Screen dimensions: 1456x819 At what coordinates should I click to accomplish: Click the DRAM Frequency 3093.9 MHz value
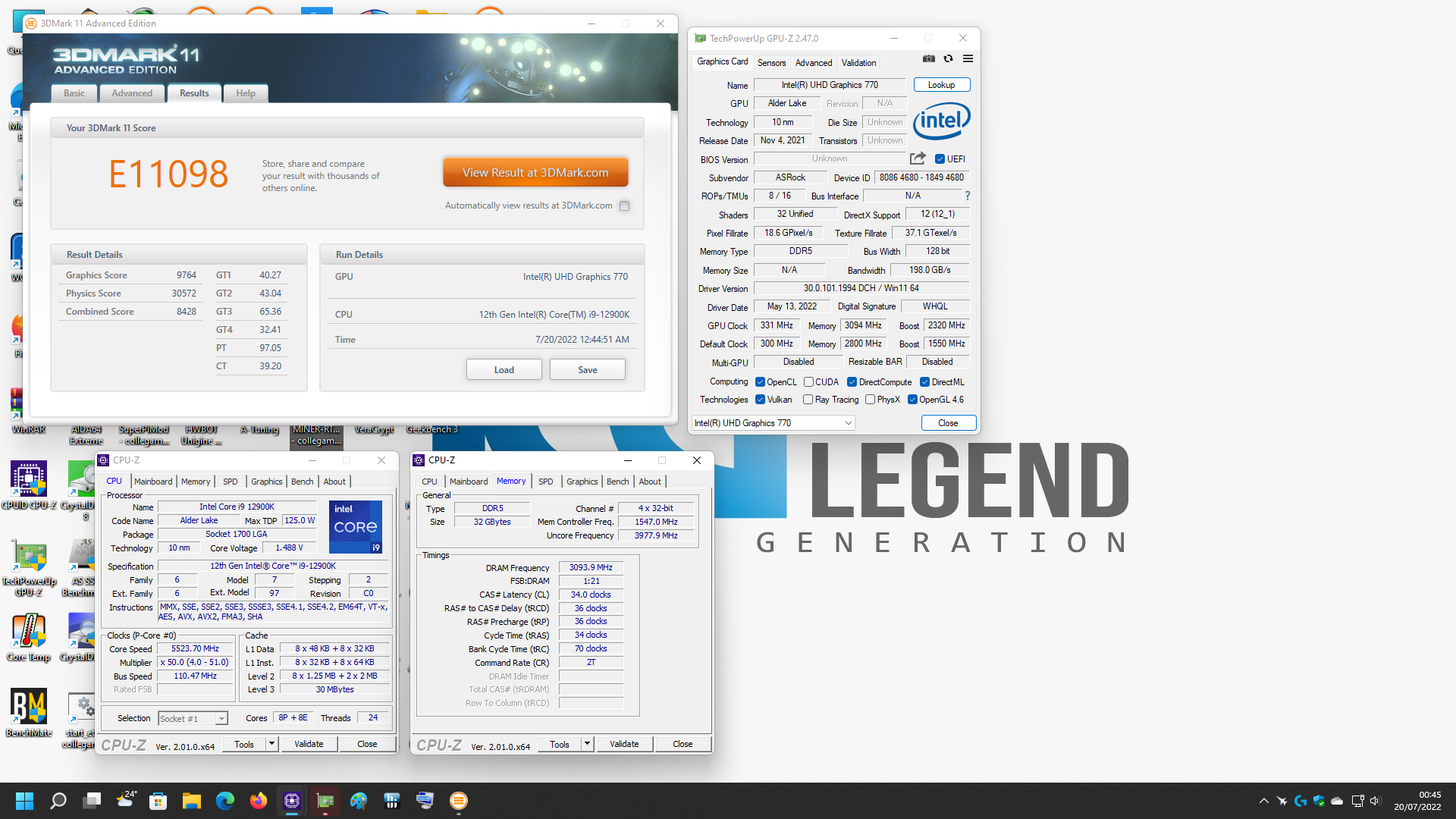tap(591, 567)
